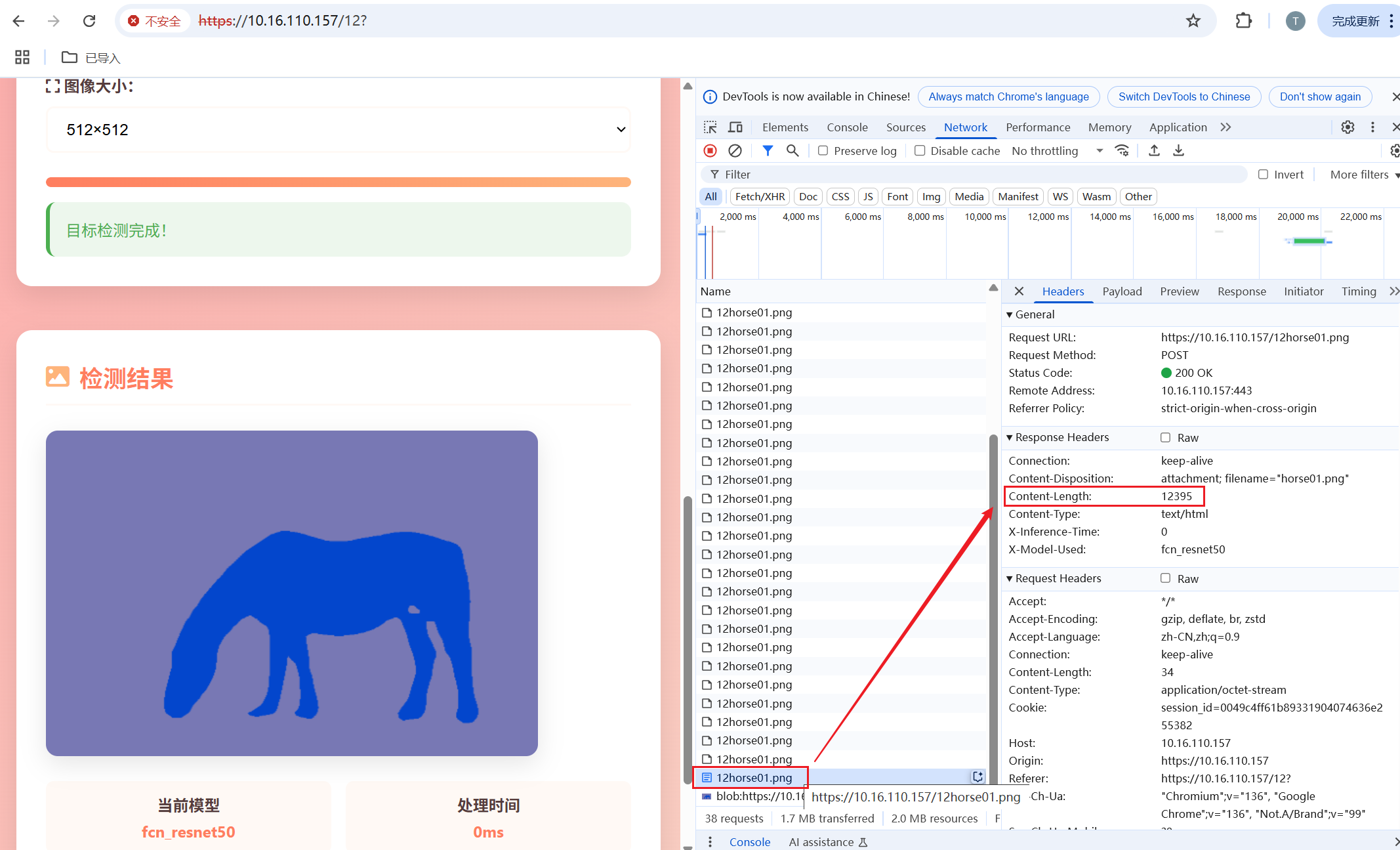Select the inspect element picker icon
Screen dimensions: 1400x850
(710, 127)
